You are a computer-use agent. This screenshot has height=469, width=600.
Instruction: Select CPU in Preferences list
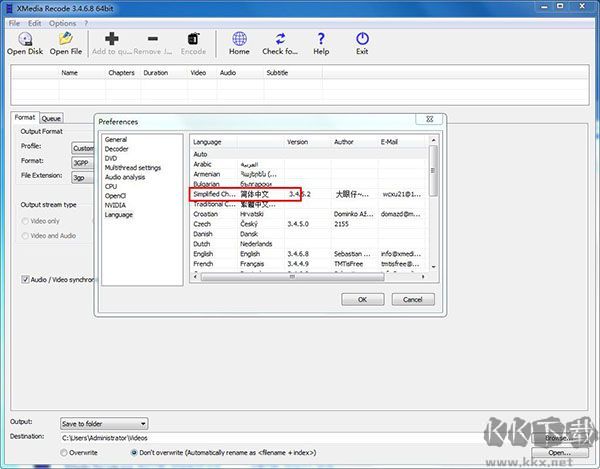[x=111, y=186]
